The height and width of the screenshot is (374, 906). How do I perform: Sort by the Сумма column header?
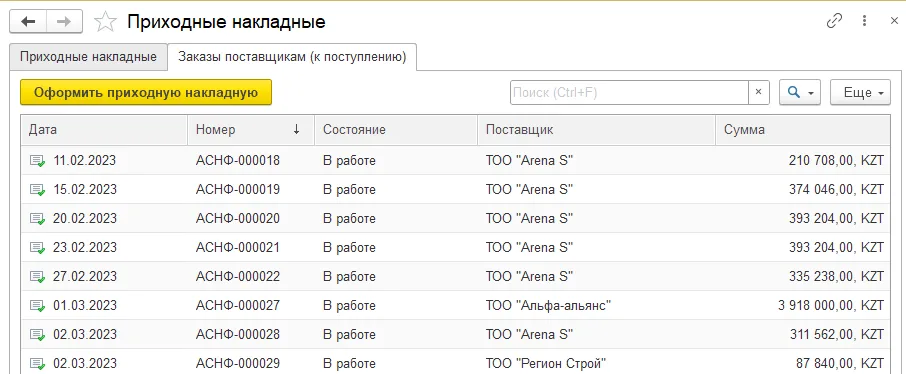[803, 129]
